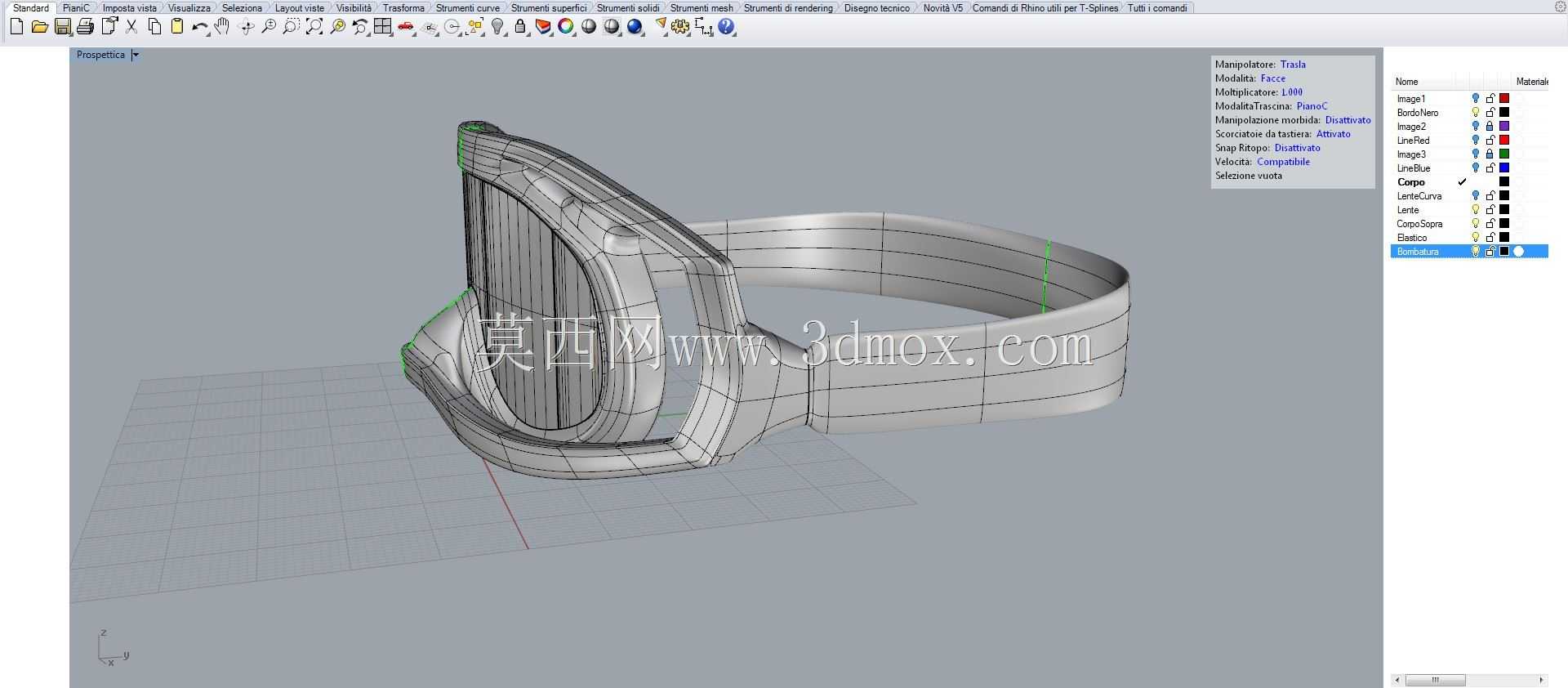This screenshot has width=1568, height=688.
Task: Undo the last action
Action: [x=199, y=27]
